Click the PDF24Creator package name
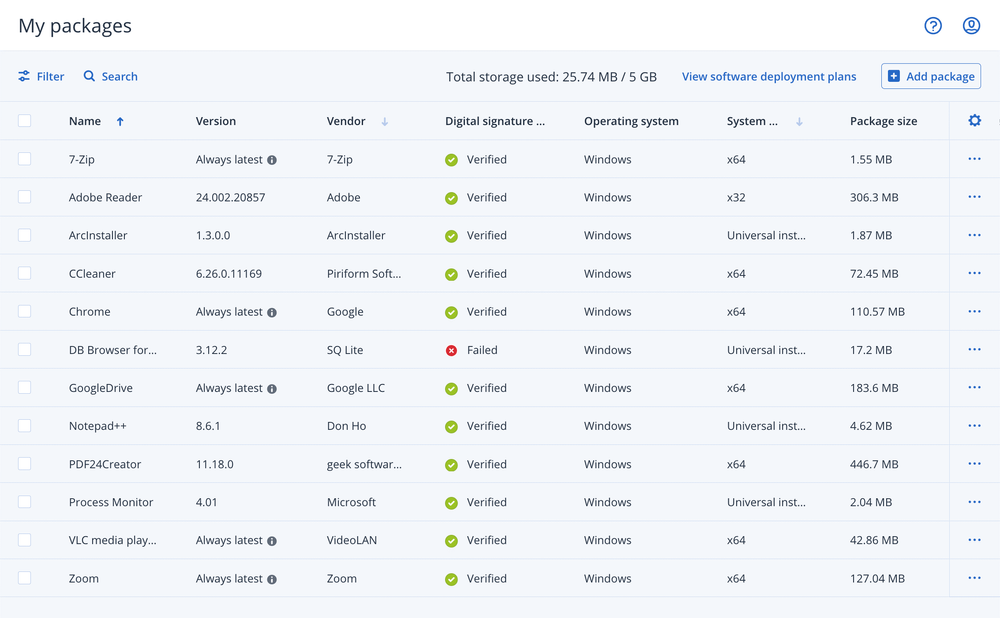 coord(105,464)
